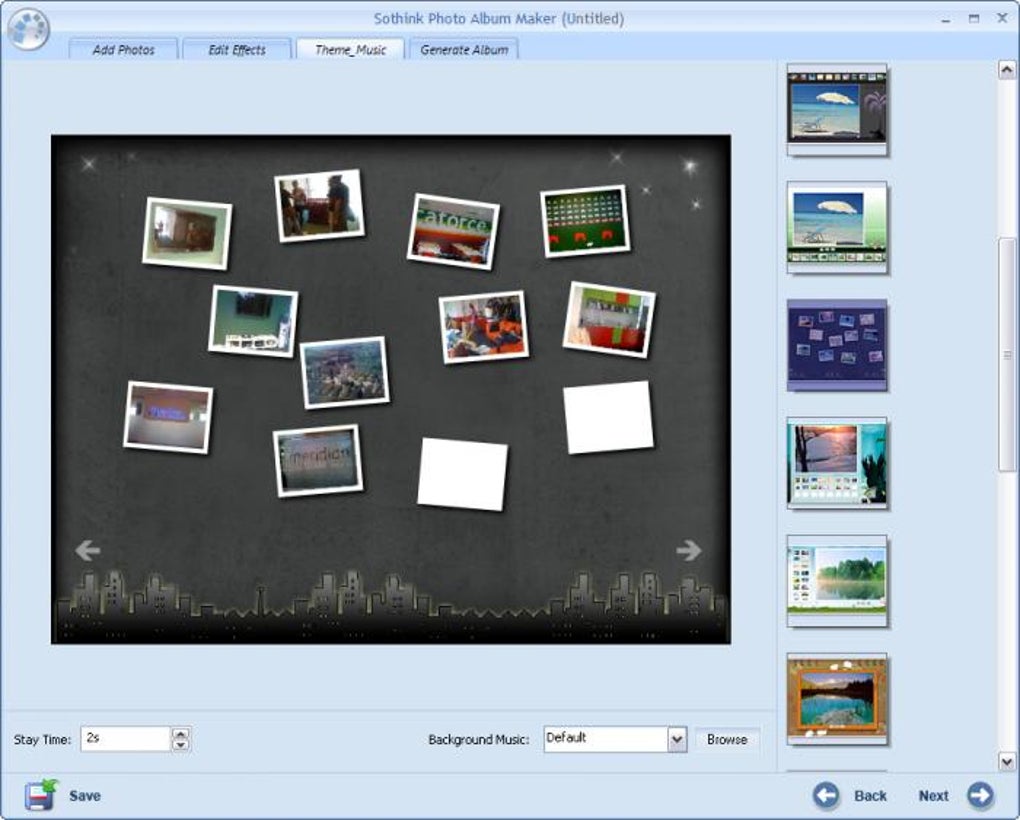
Task: Click the Save floppy disk icon
Action: pyautogui.click(x=41, y=795)
